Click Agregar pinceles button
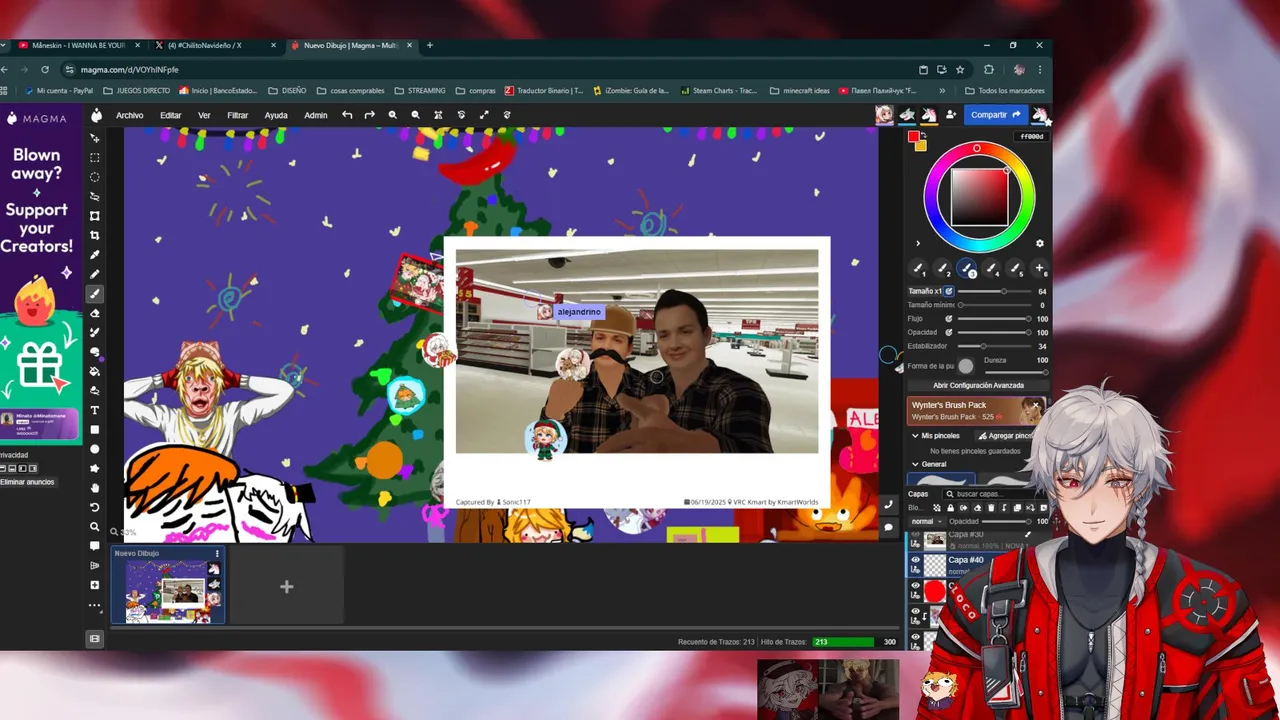 pyautogui.click(x=1005, y=436)
